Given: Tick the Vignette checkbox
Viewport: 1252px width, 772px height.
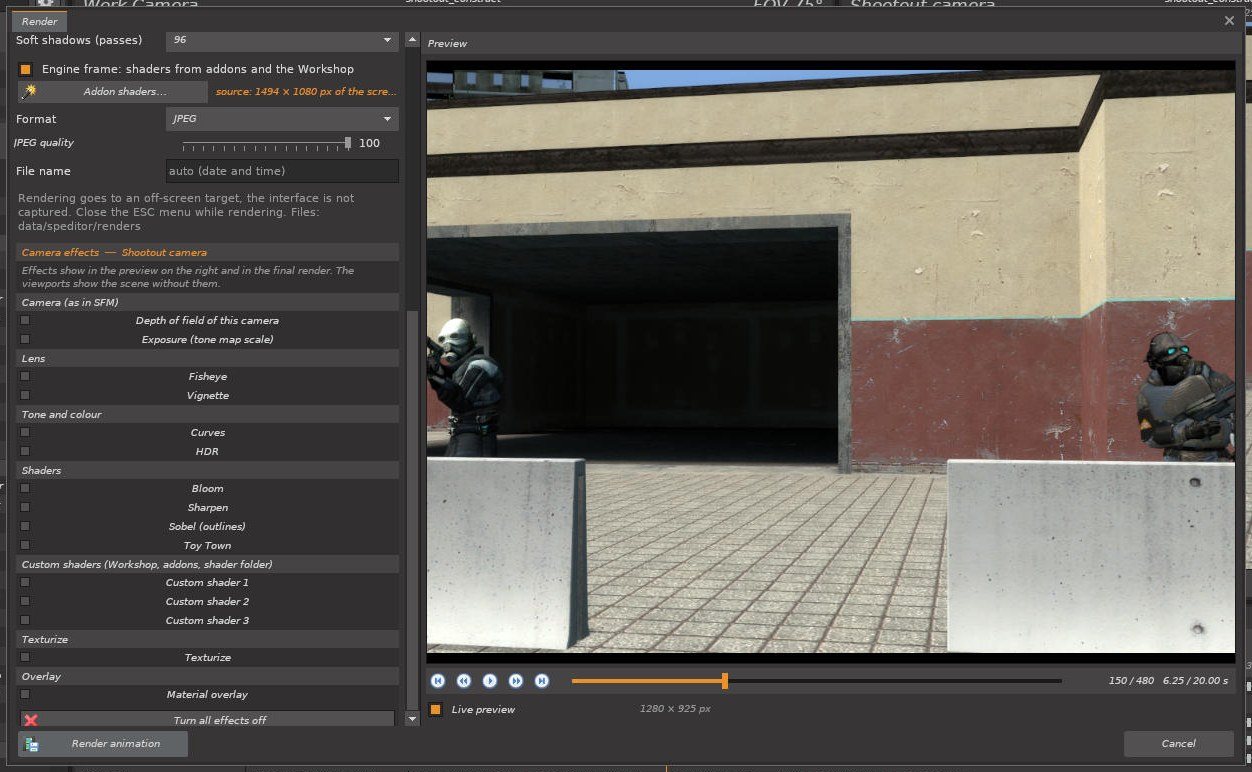Looking at the screenshot, I should (x=25, y=395).
